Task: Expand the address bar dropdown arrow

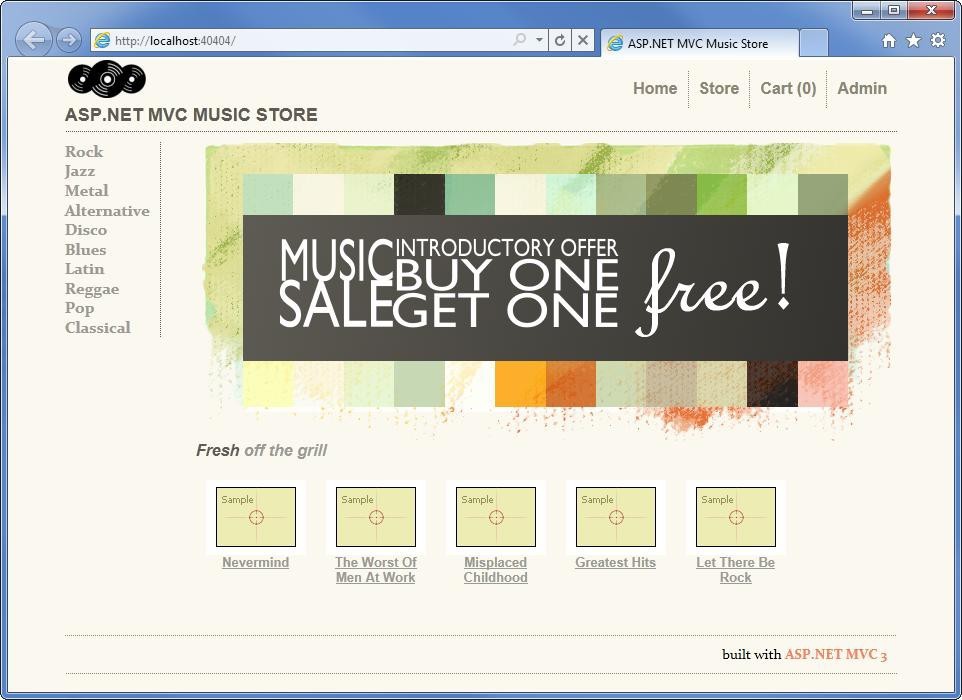Action: (539, 40)
